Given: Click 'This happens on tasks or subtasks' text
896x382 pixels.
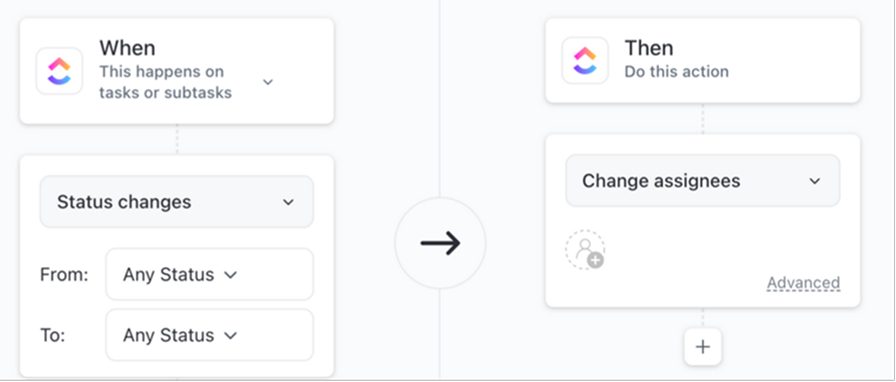Looking at the screenshot, I should [x=166, y=82].
